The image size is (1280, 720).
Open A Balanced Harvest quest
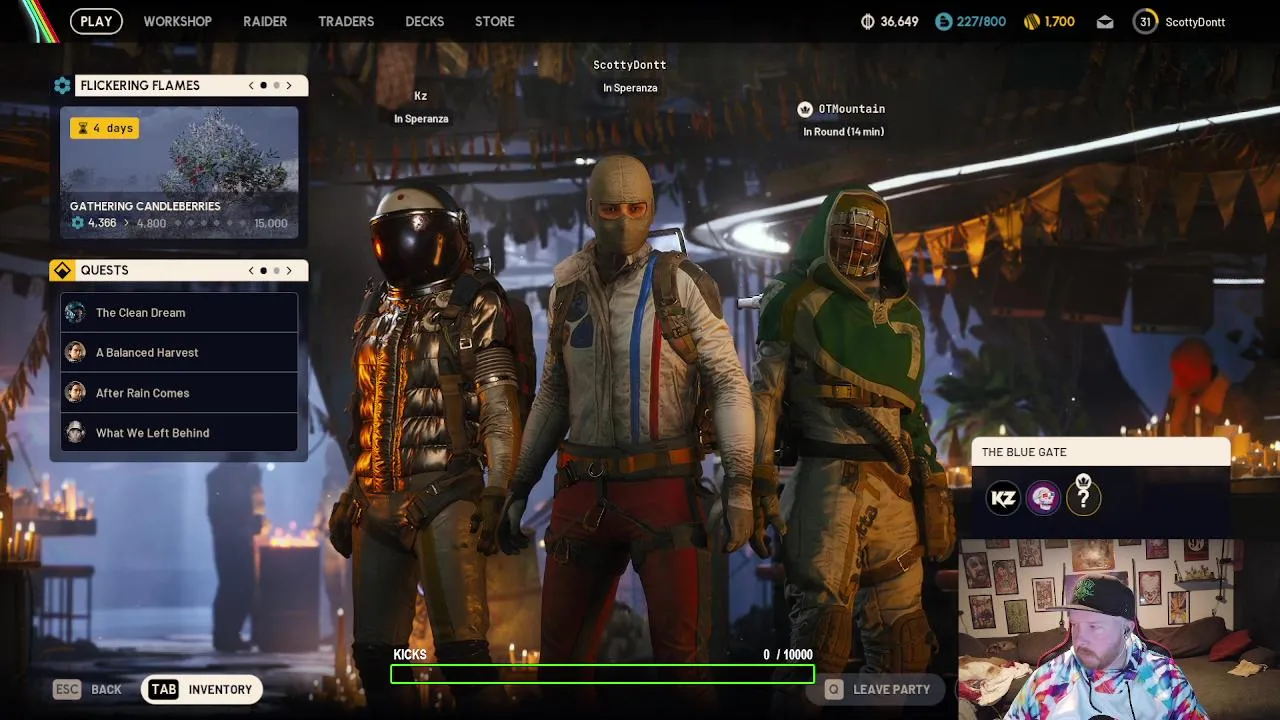[179, 352]
